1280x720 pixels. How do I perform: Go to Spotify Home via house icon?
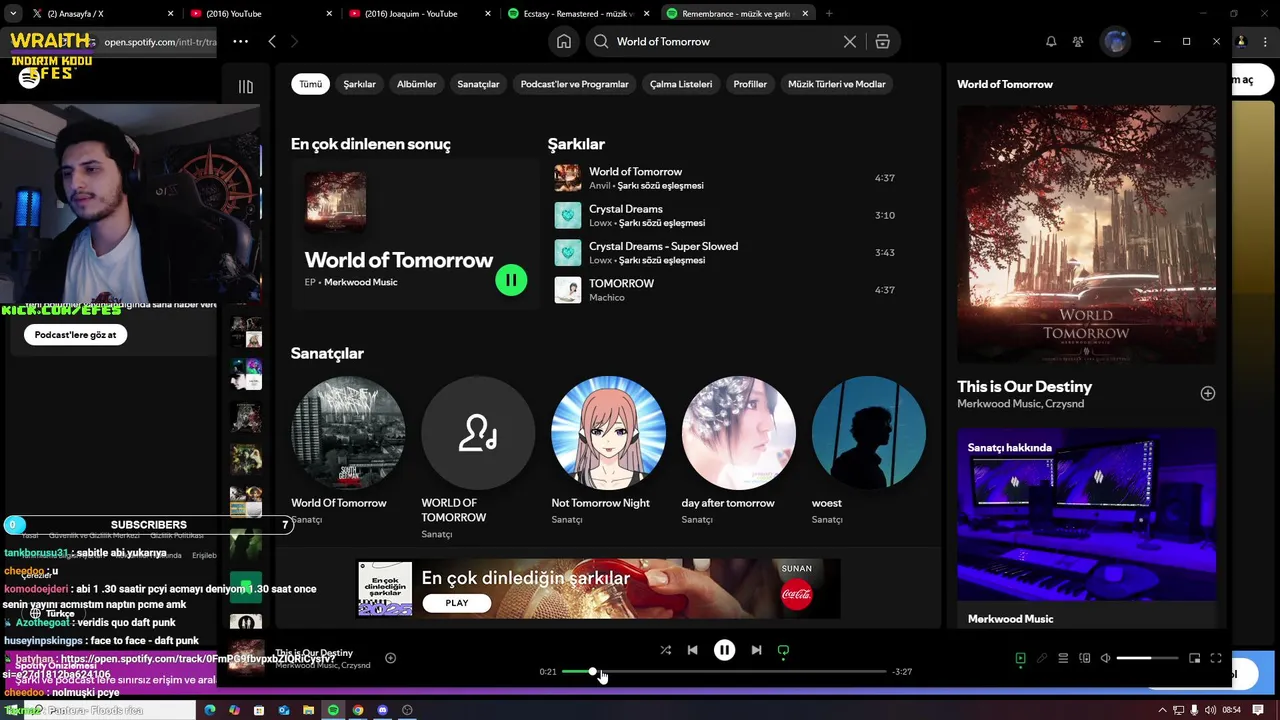(x=564, y=41)
